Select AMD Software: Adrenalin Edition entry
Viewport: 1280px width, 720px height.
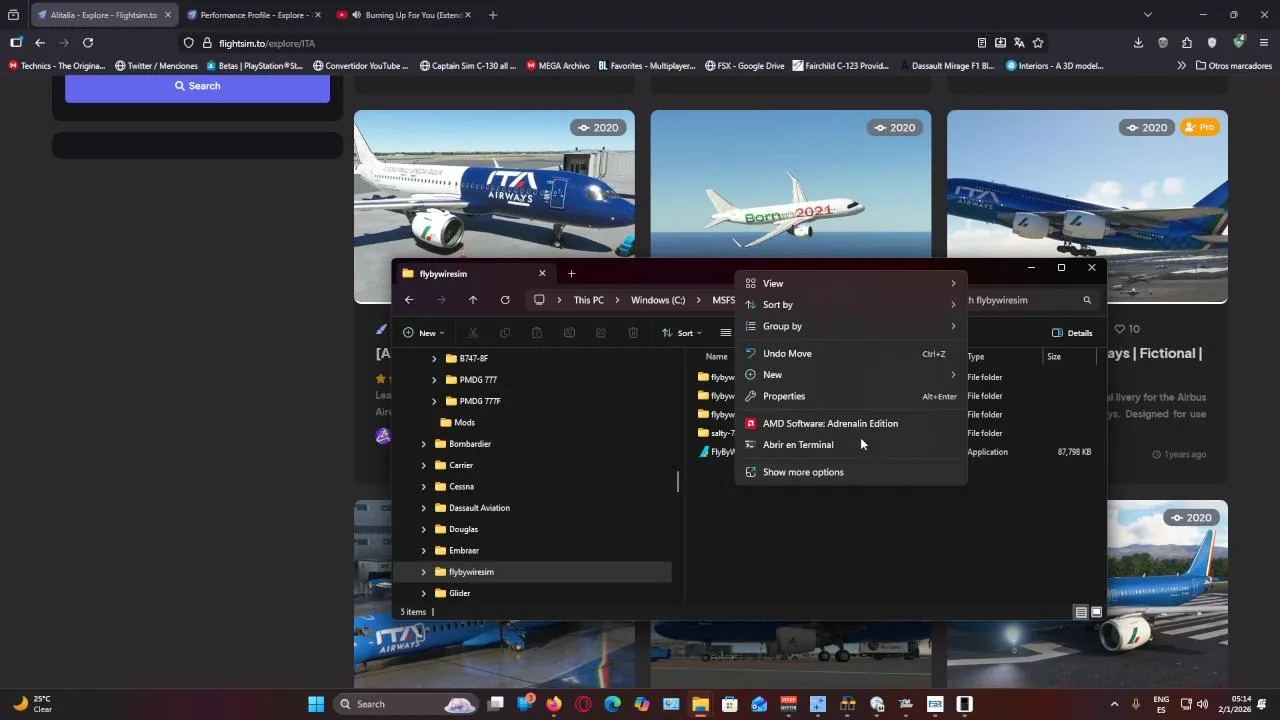[x=851, y=423]
